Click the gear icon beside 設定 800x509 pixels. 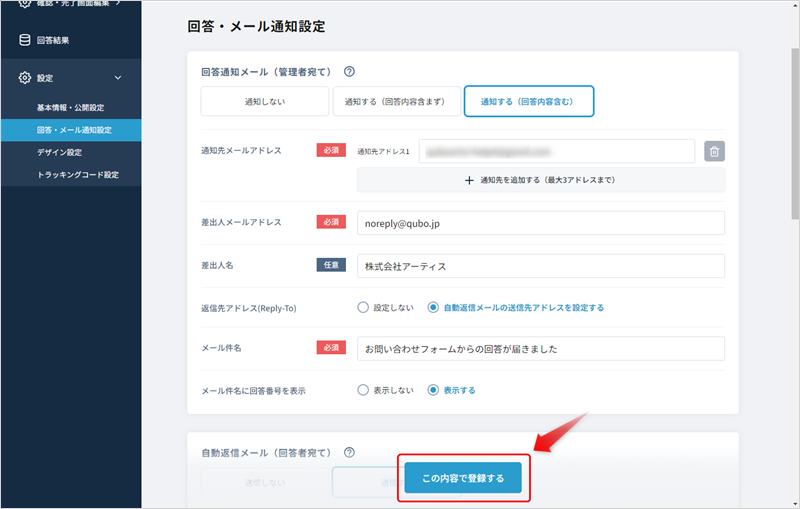click(25, 77)
